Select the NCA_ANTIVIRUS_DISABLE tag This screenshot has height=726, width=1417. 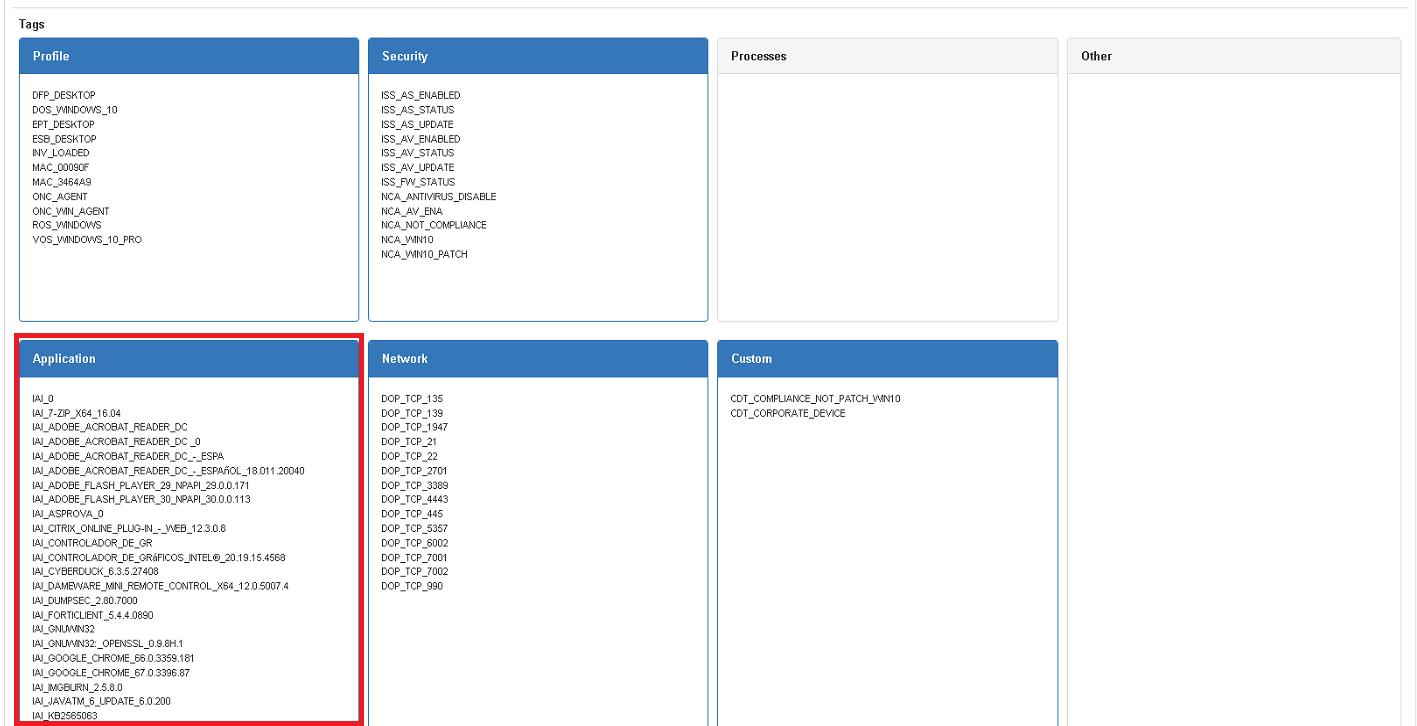coord(438,197)
